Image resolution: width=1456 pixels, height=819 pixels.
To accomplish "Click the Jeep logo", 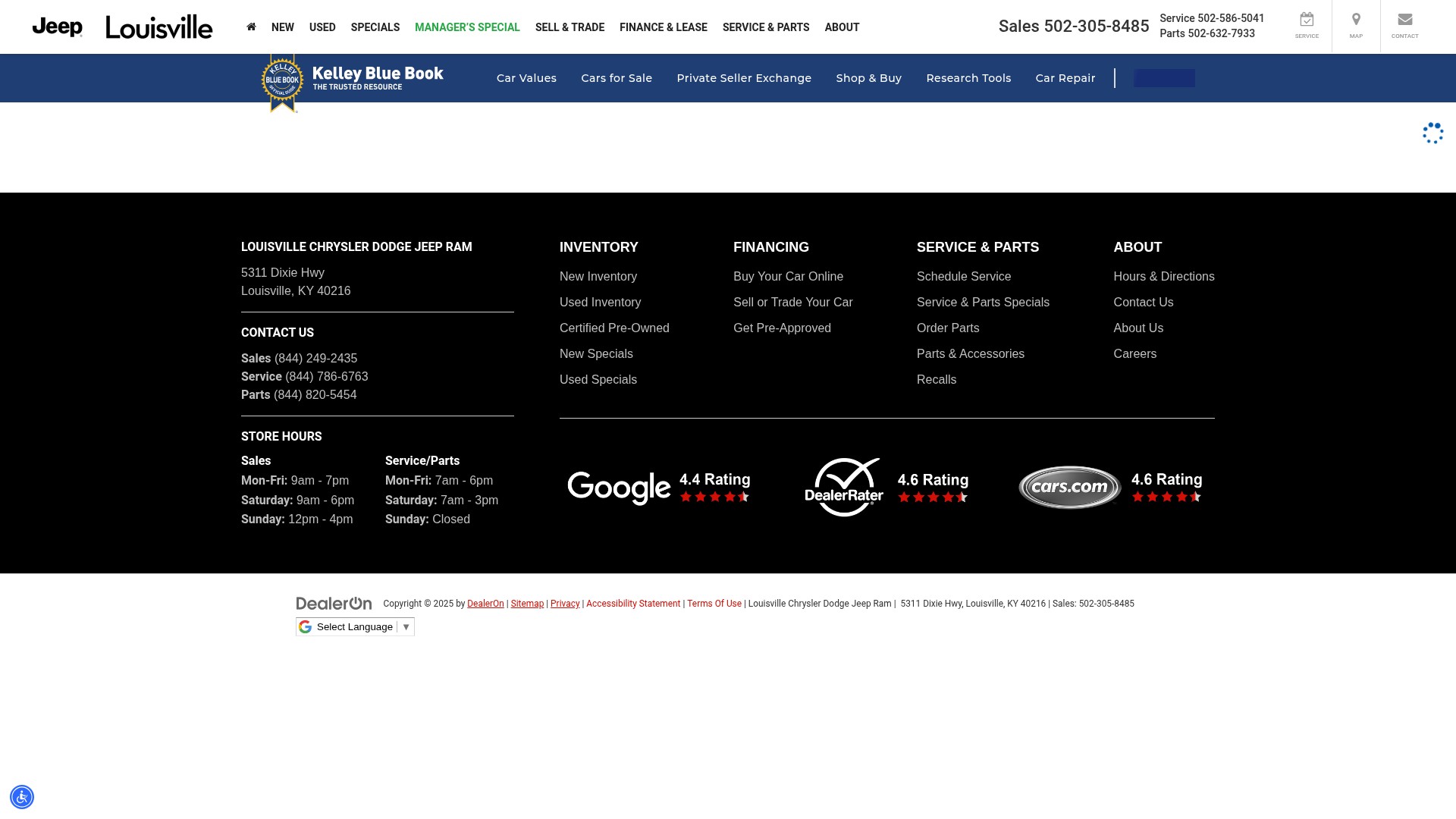I will [58, 27].
